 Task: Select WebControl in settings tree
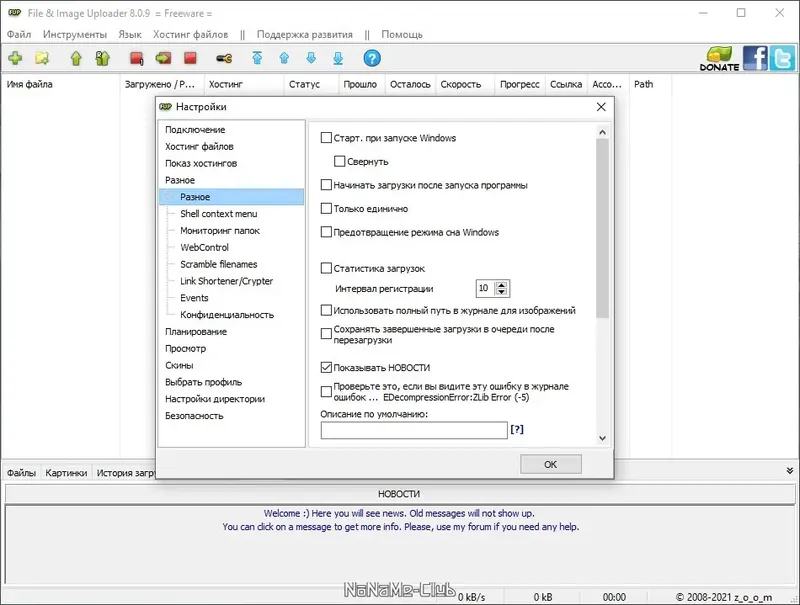204,247
